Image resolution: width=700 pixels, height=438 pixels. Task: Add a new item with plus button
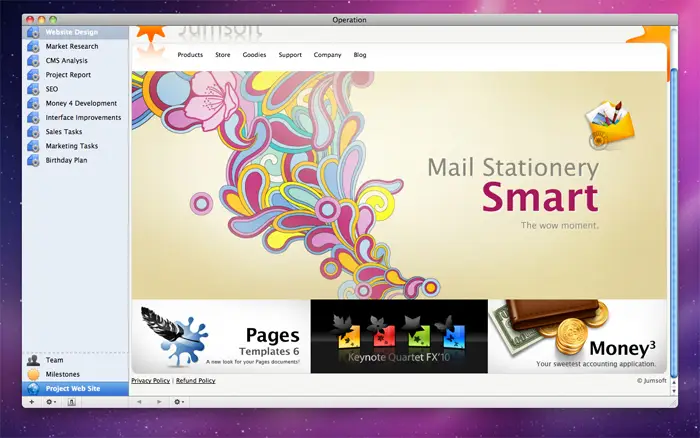[x=31, y=402]
